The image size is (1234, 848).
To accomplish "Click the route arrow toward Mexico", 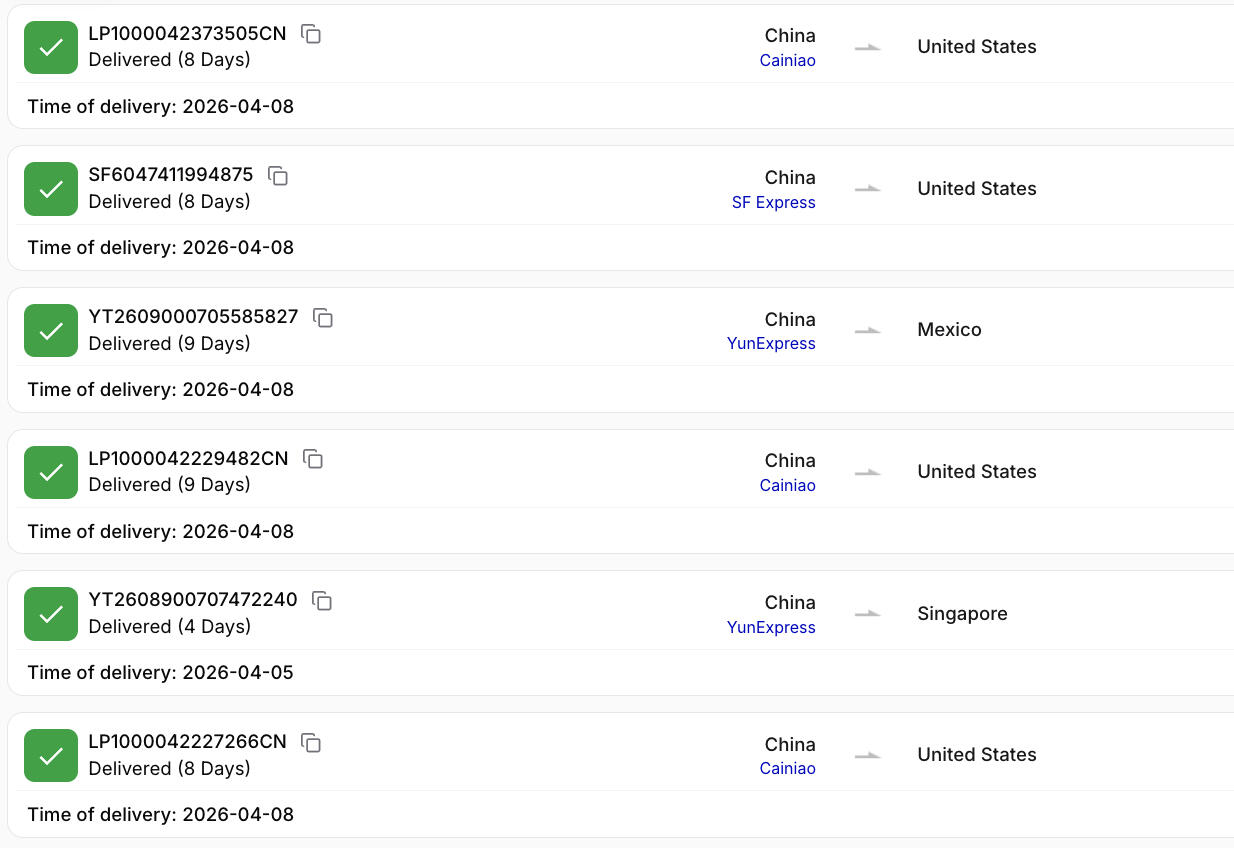I will point(868,330).
